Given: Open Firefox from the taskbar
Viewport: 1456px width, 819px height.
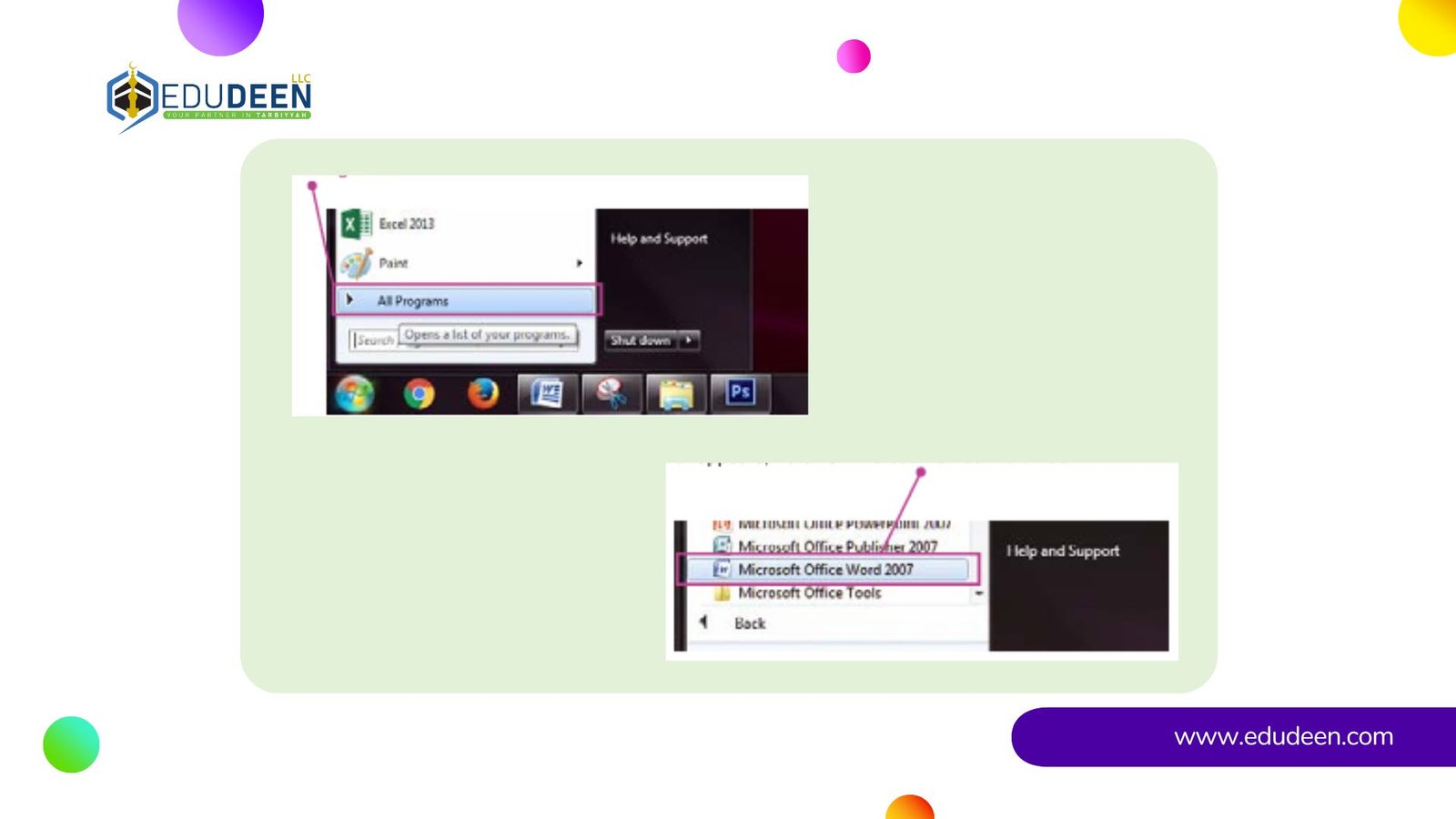Looking at the screenshot, I should (x=483, y=394).
